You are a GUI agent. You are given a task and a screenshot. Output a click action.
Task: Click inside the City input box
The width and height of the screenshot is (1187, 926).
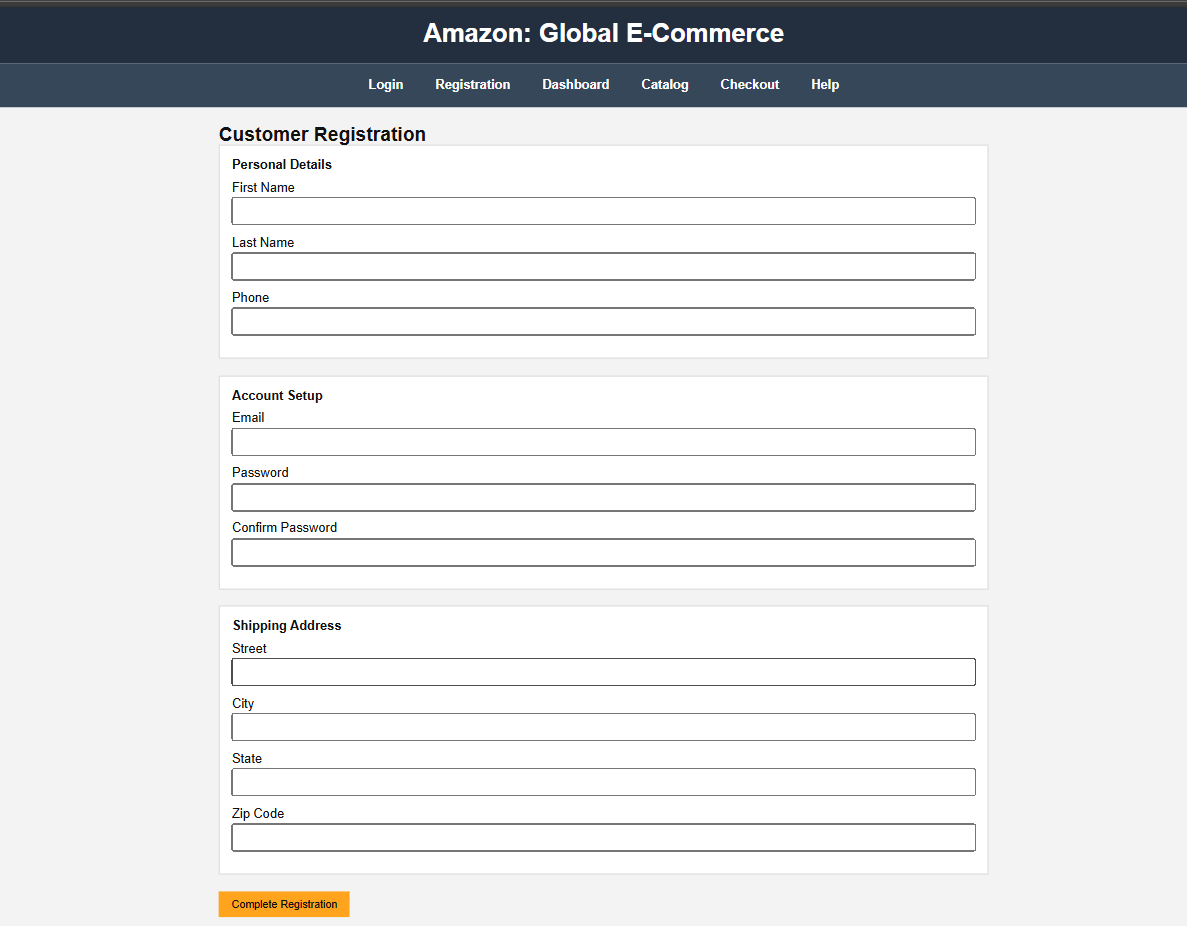pyautogui.click(x=603, y=727)
